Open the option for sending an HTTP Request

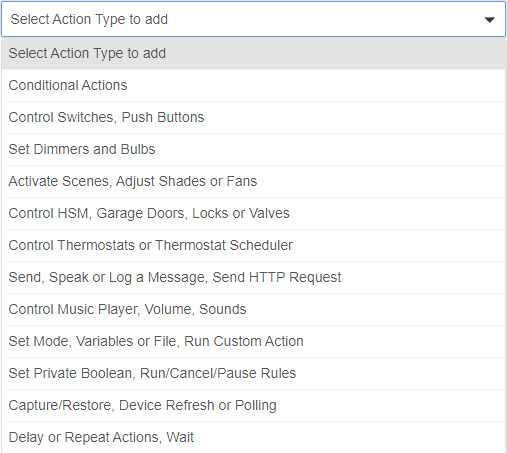pyautogui.click(x=253, y=277)
